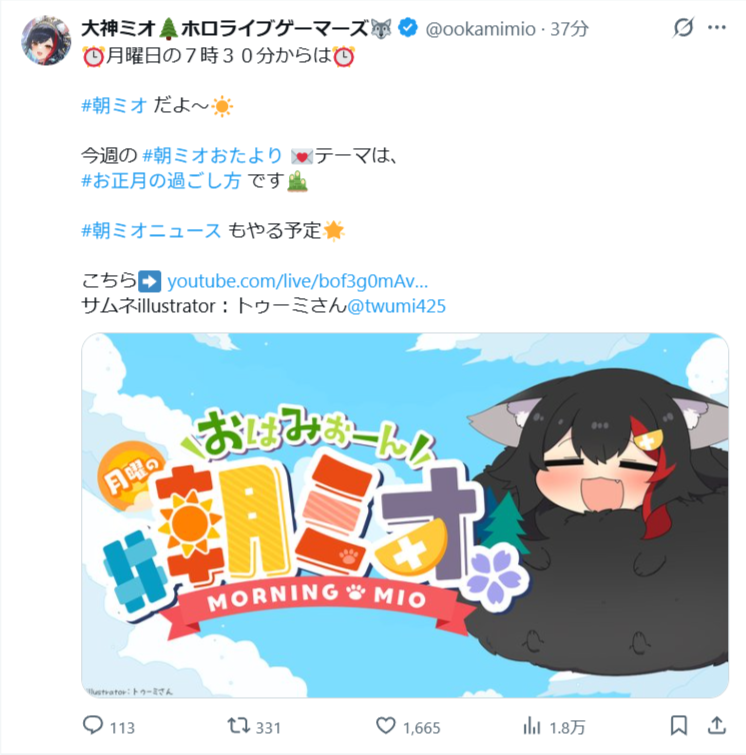
Task: Click the 37分 post timestamp
Action: pyautogui.click(x=569, y=29)
